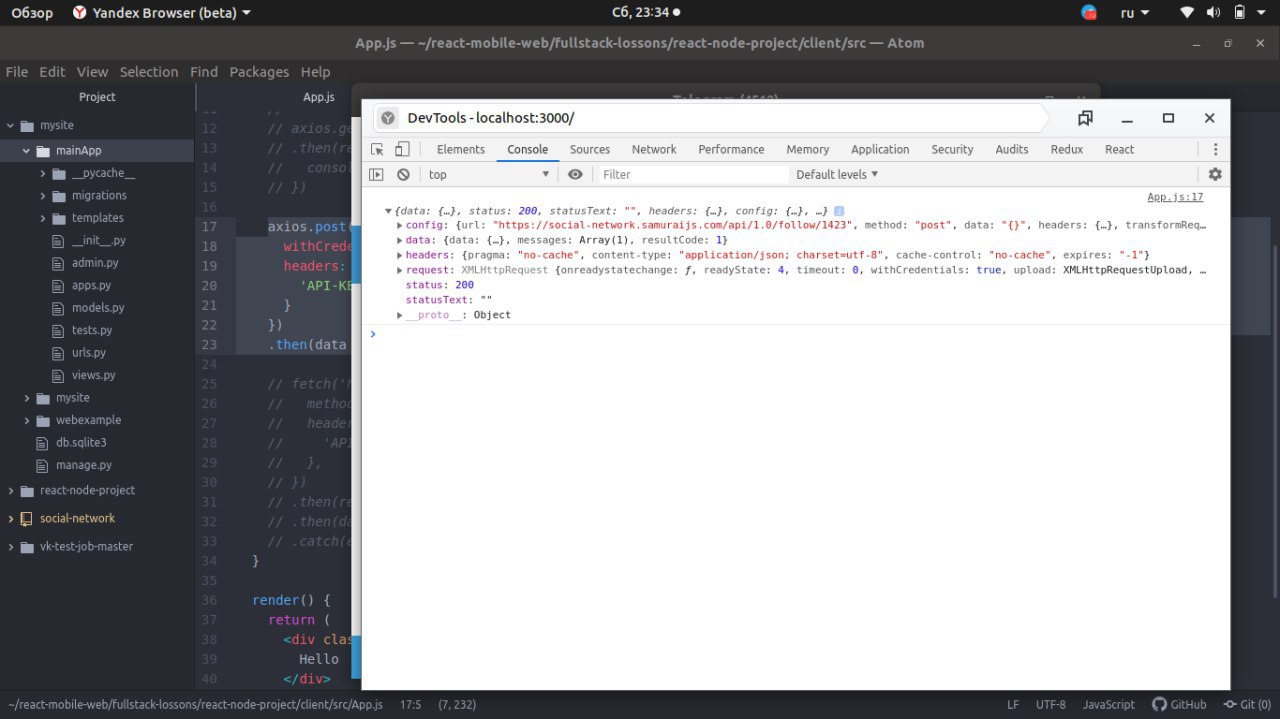Expand the config object in console
The width and height of the screenshot is (1280, 719).
(400, 225)
